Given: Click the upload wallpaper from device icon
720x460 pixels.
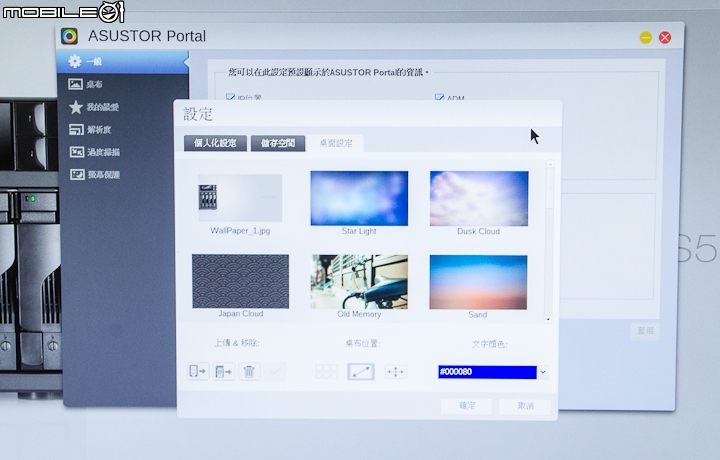Looking at the screenshot, I should (198, 371).
